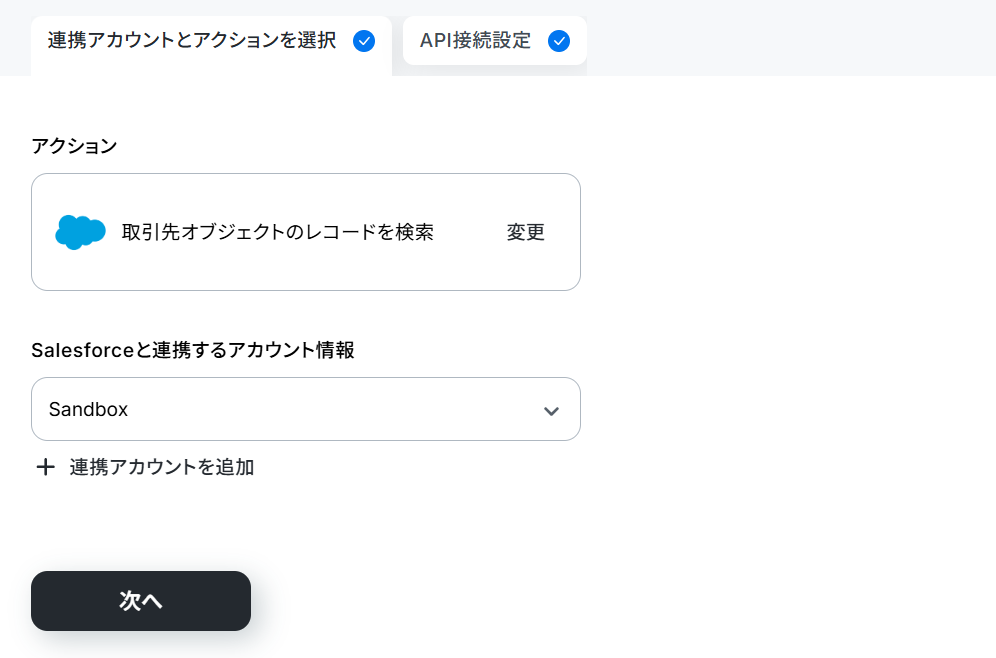Viewport: 996px width, 658px height.
Task: Click the action card box
Action: tap(306, 232)
